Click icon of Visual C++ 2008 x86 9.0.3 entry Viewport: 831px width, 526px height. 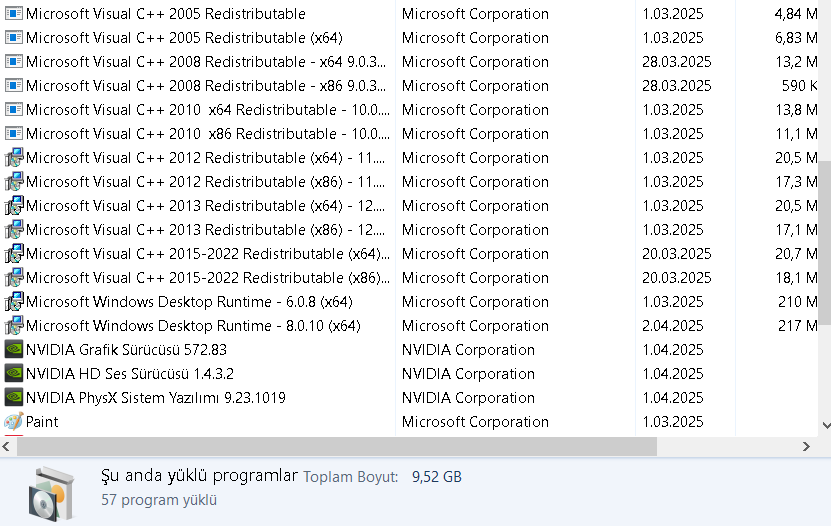tap(14, 85)
